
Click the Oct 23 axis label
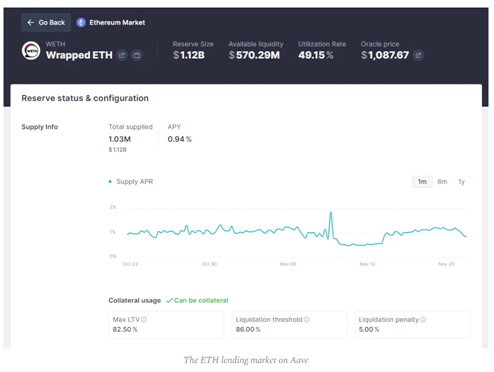(x=130, y=264)
